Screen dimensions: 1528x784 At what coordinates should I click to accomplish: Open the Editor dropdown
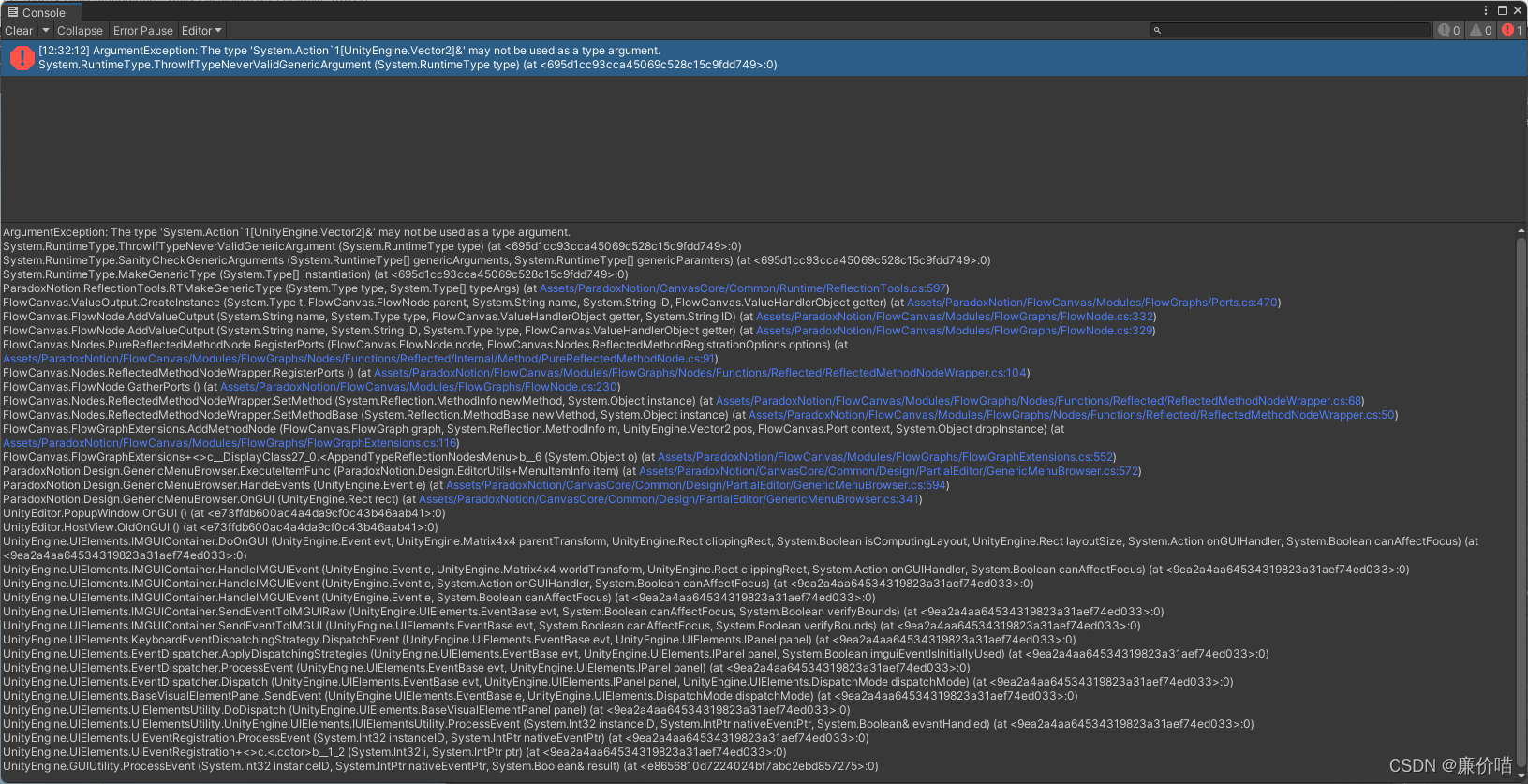point(201,31)
